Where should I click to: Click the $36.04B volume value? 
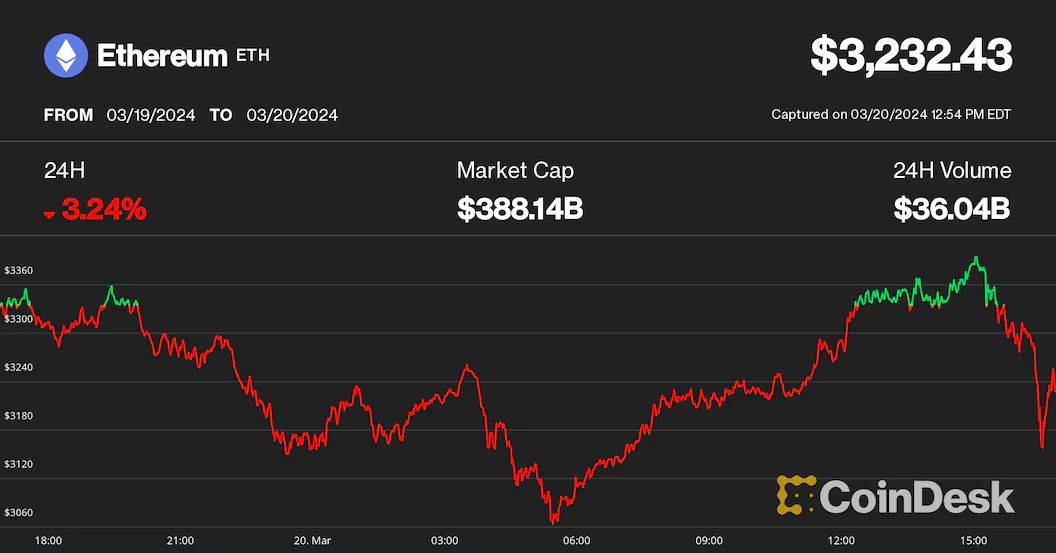pos(952,209)
